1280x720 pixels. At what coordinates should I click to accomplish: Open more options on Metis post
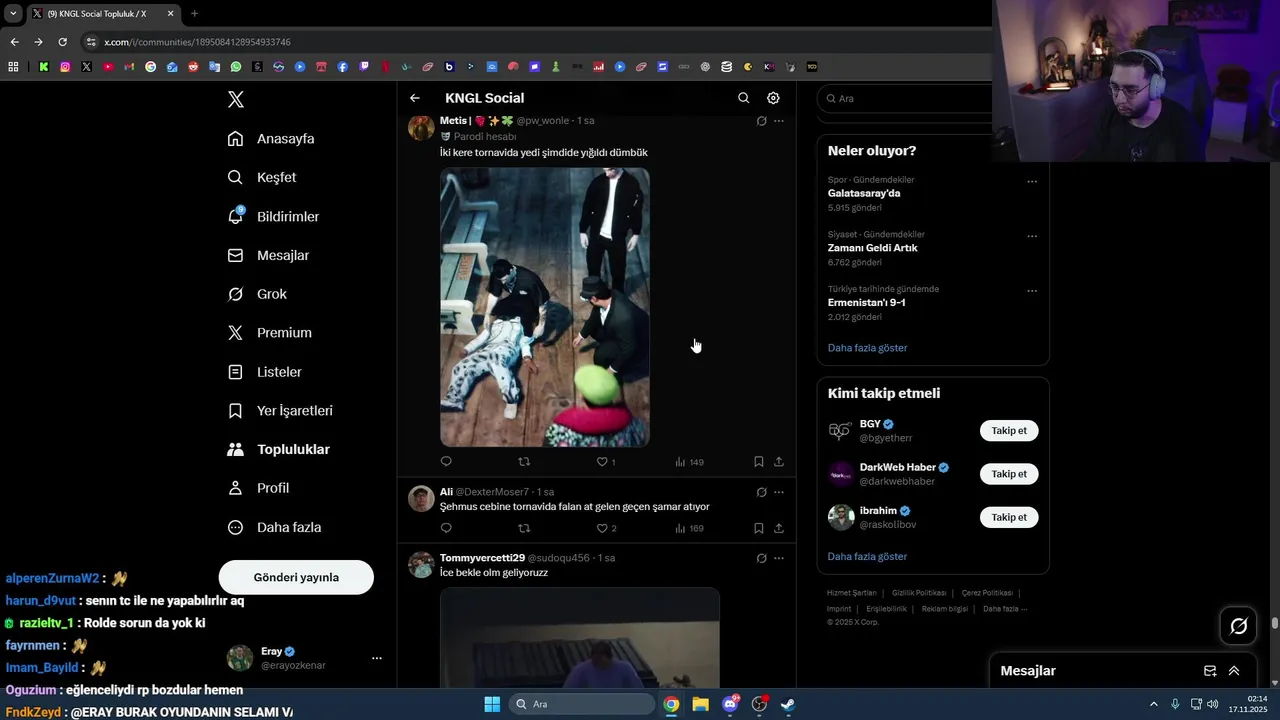779,121
